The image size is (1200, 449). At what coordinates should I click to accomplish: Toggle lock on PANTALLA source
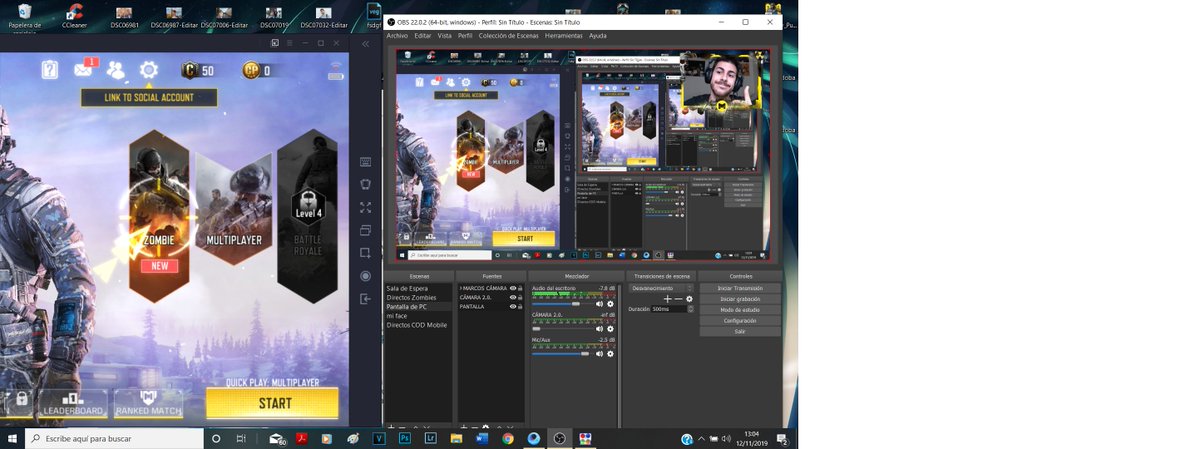tap(520, 306)
